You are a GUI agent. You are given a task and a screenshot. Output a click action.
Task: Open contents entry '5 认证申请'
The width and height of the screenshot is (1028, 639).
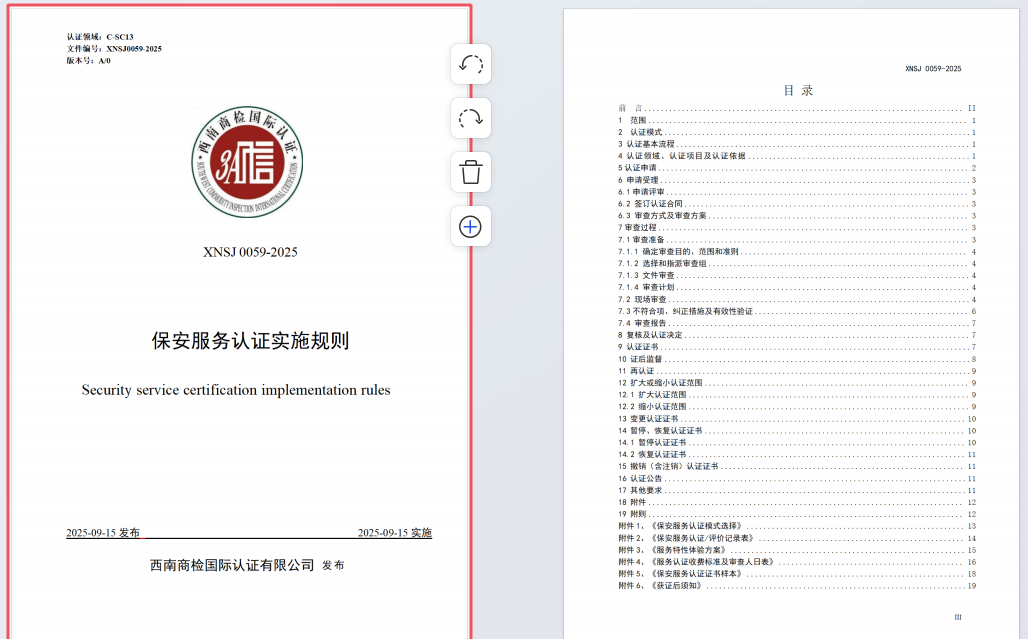(x=638, y=168)
